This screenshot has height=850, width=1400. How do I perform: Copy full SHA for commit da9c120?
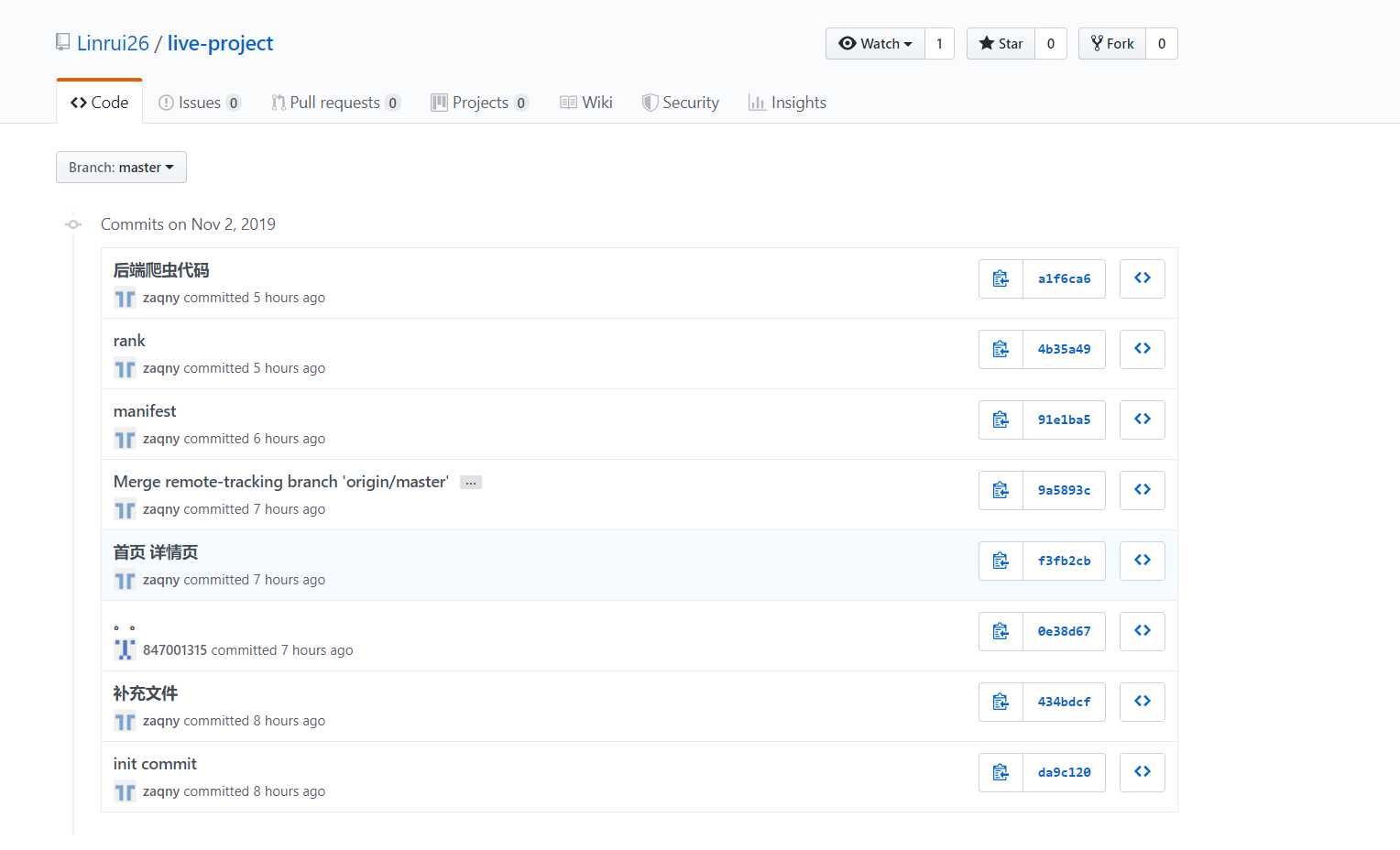click(x=1001, y=772)
